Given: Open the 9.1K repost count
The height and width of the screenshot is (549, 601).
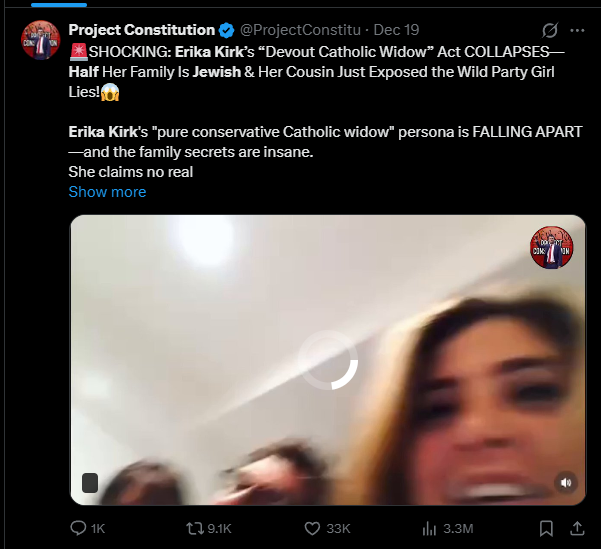Looking at the screenshot, I should (x=219, y=529).
